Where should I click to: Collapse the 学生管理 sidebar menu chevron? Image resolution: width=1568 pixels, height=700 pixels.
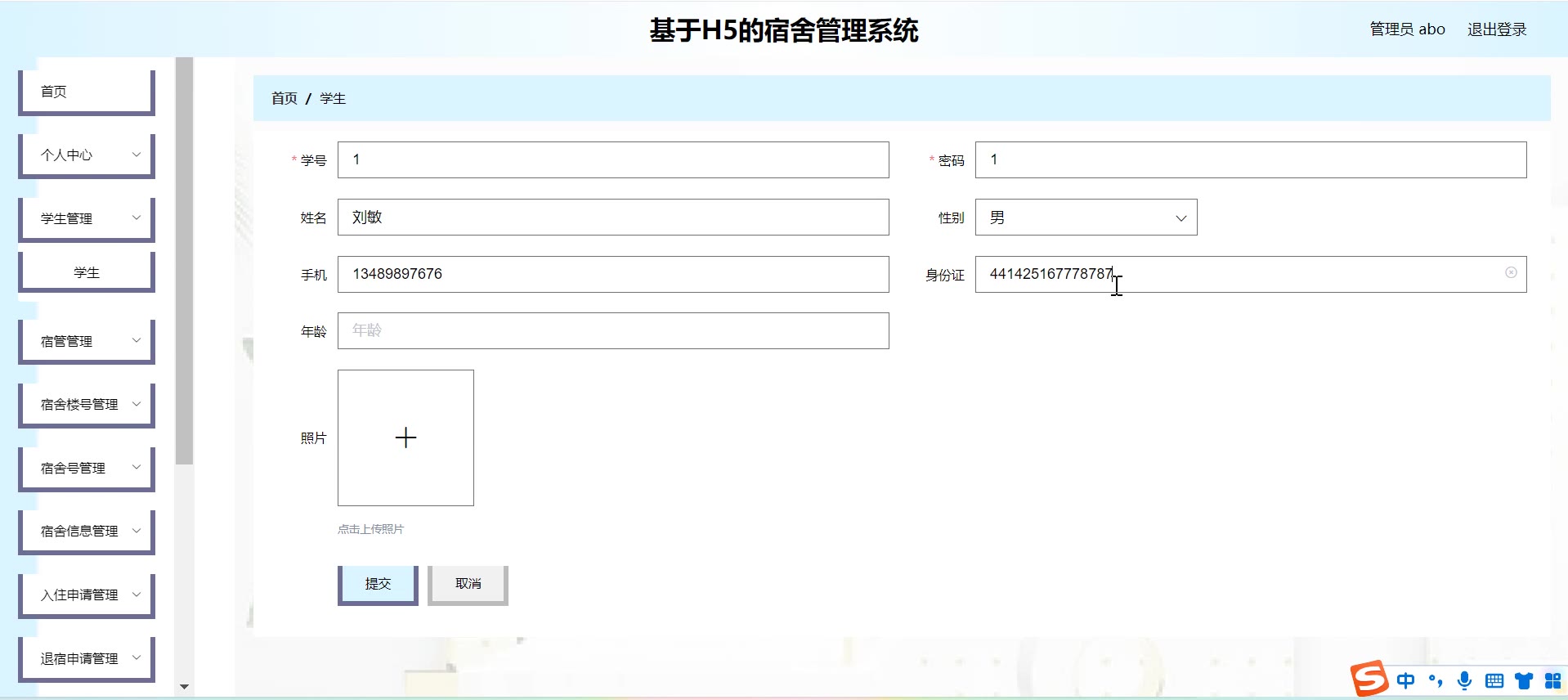(x=137, y=218)
